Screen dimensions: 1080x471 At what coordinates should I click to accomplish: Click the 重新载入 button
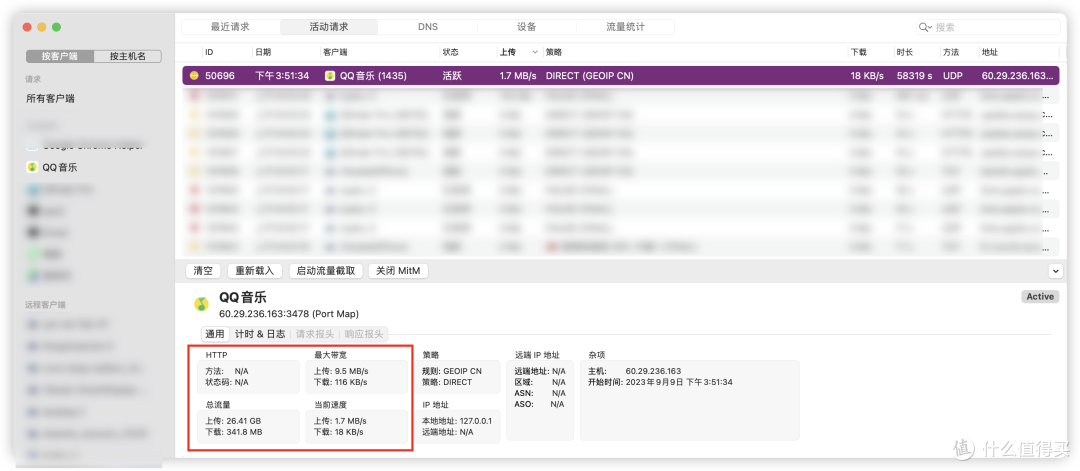(x=255, y=271)
